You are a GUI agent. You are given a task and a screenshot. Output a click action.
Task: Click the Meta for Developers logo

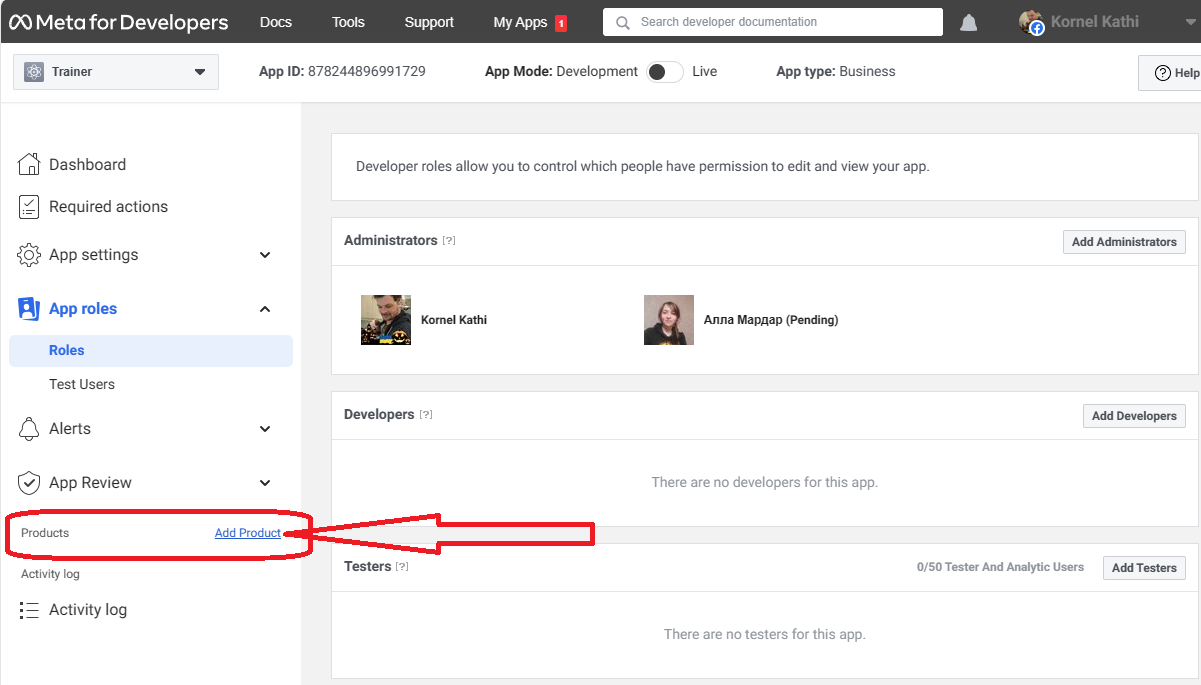(x=119, y=22)
